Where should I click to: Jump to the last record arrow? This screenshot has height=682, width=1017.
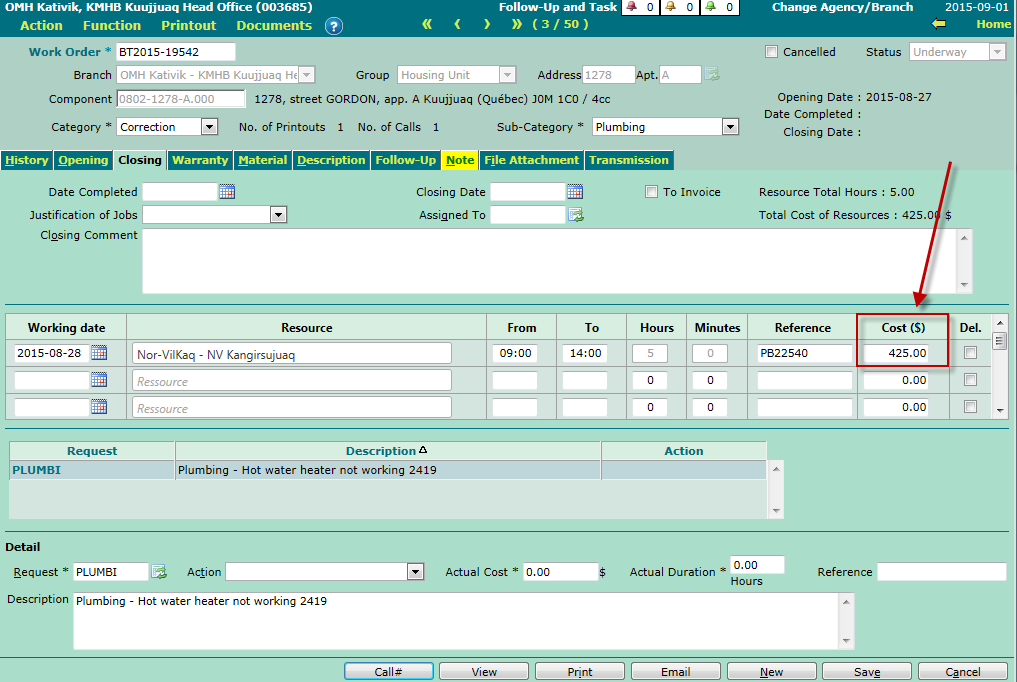(x=517, y=24)
